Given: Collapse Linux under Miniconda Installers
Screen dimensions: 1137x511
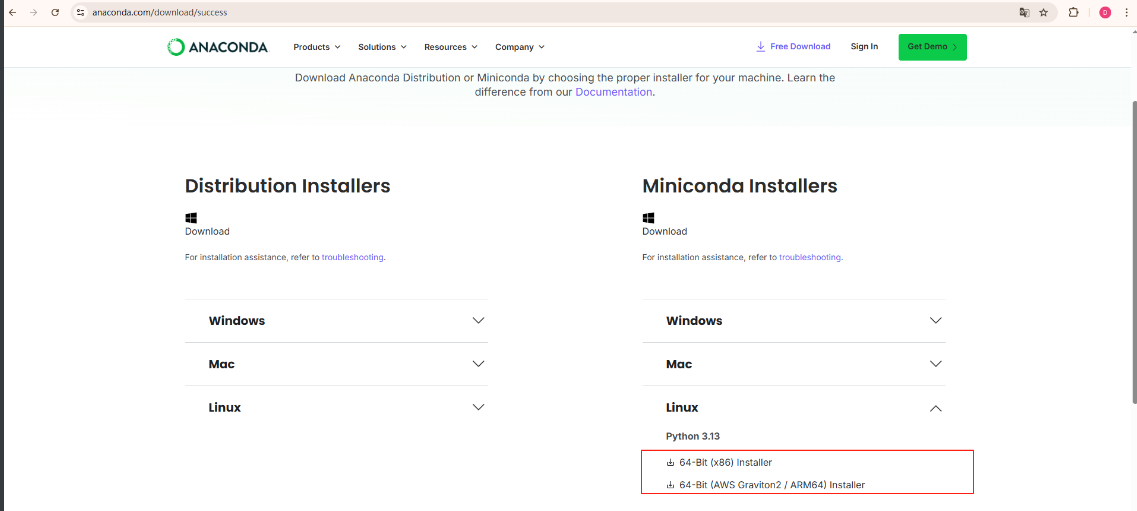Looking at the screenshot, I should [x=794, y=408].
